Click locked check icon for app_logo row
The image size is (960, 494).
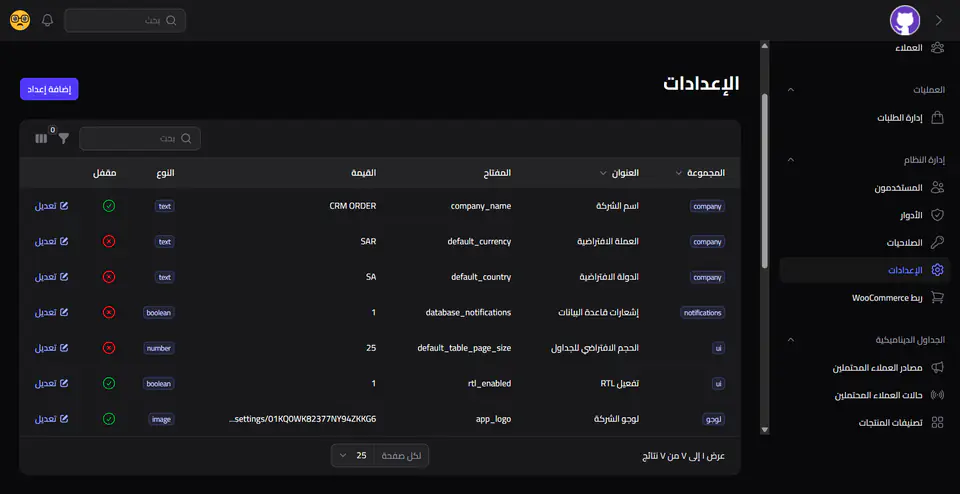108,419
